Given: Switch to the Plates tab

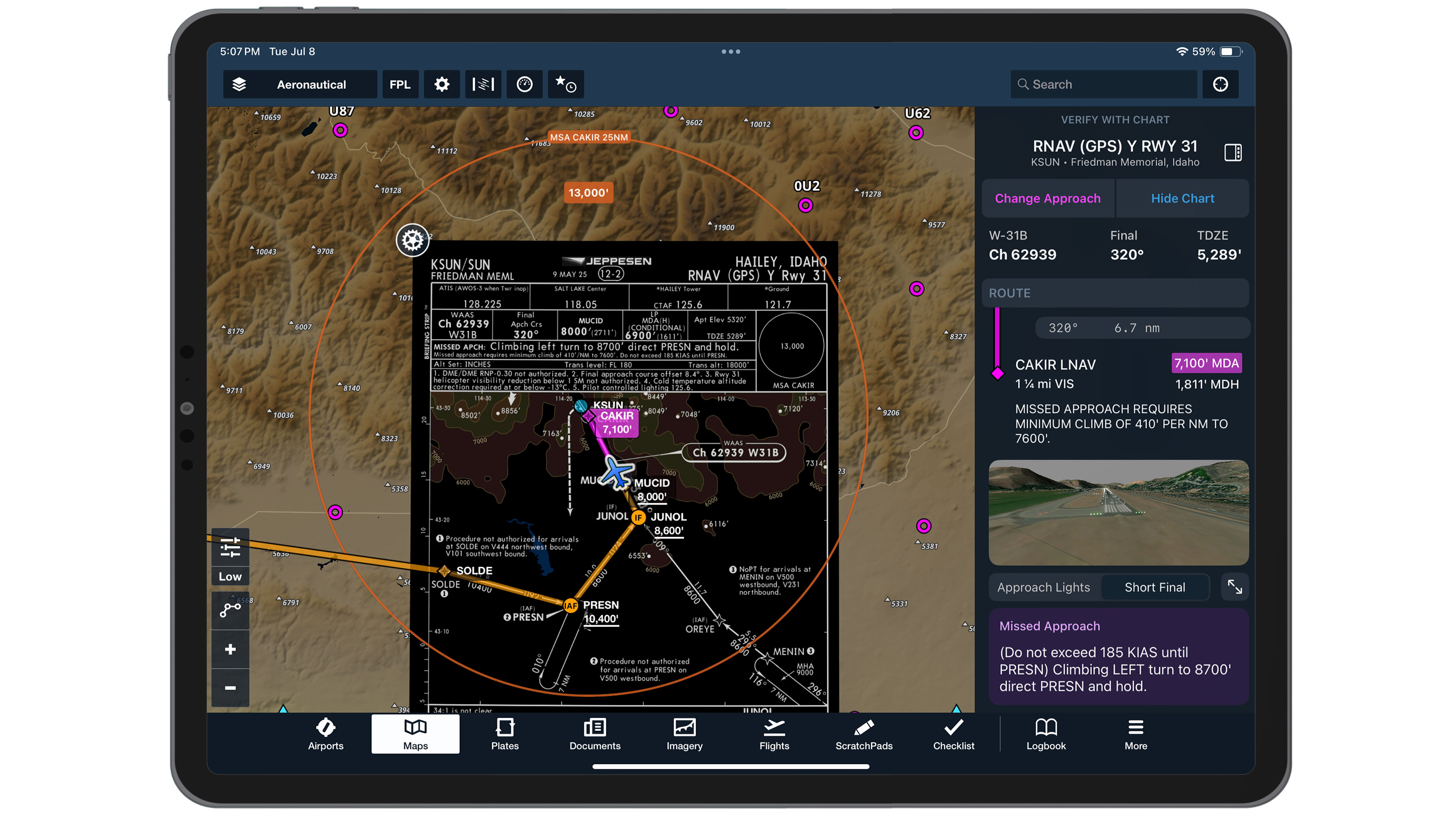Looking at the screenshot, I should [505, 735].
